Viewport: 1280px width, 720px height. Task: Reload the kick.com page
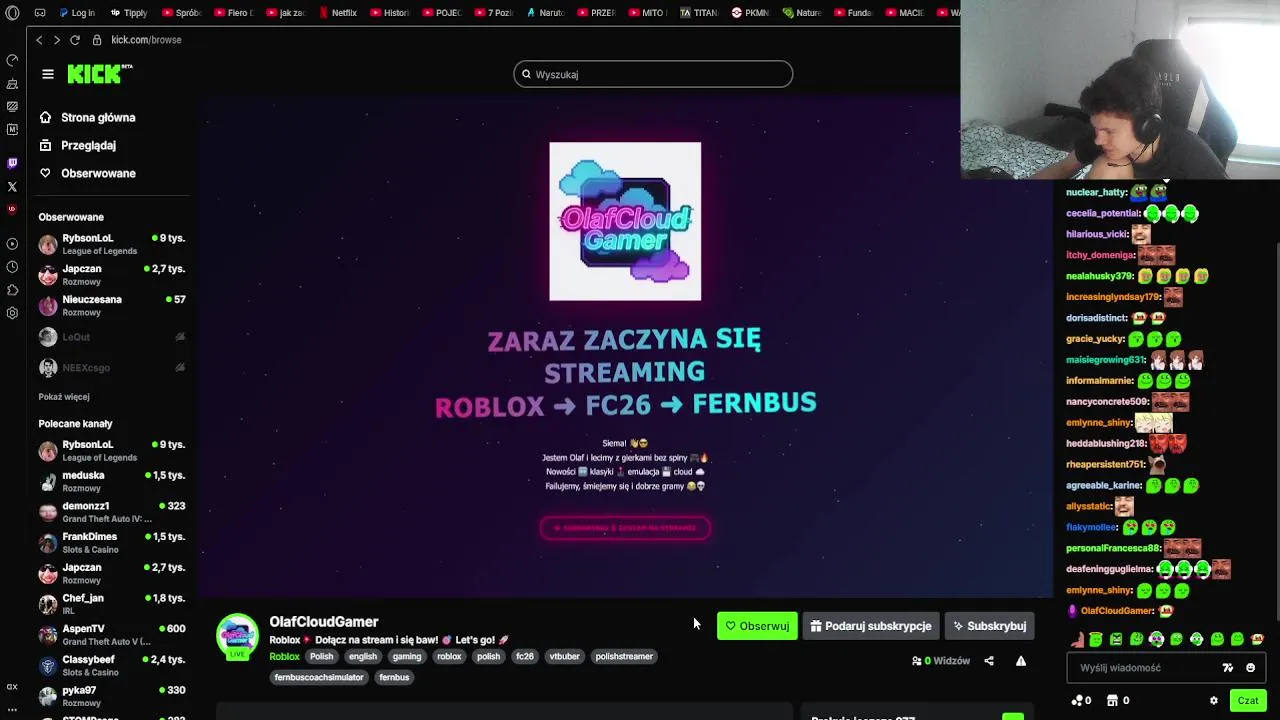(75, 40)
